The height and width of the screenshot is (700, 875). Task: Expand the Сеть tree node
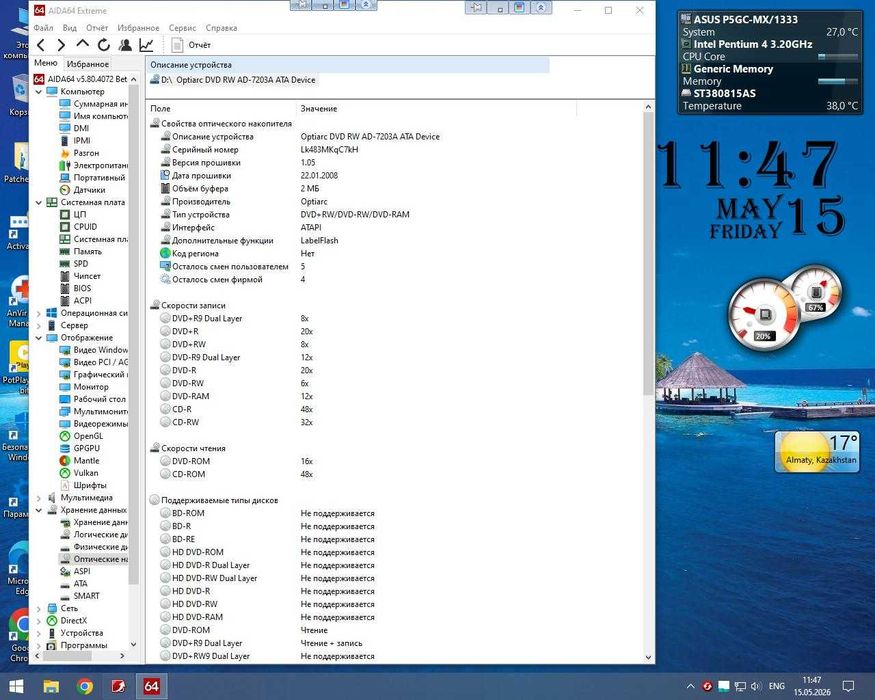[39, 608]
